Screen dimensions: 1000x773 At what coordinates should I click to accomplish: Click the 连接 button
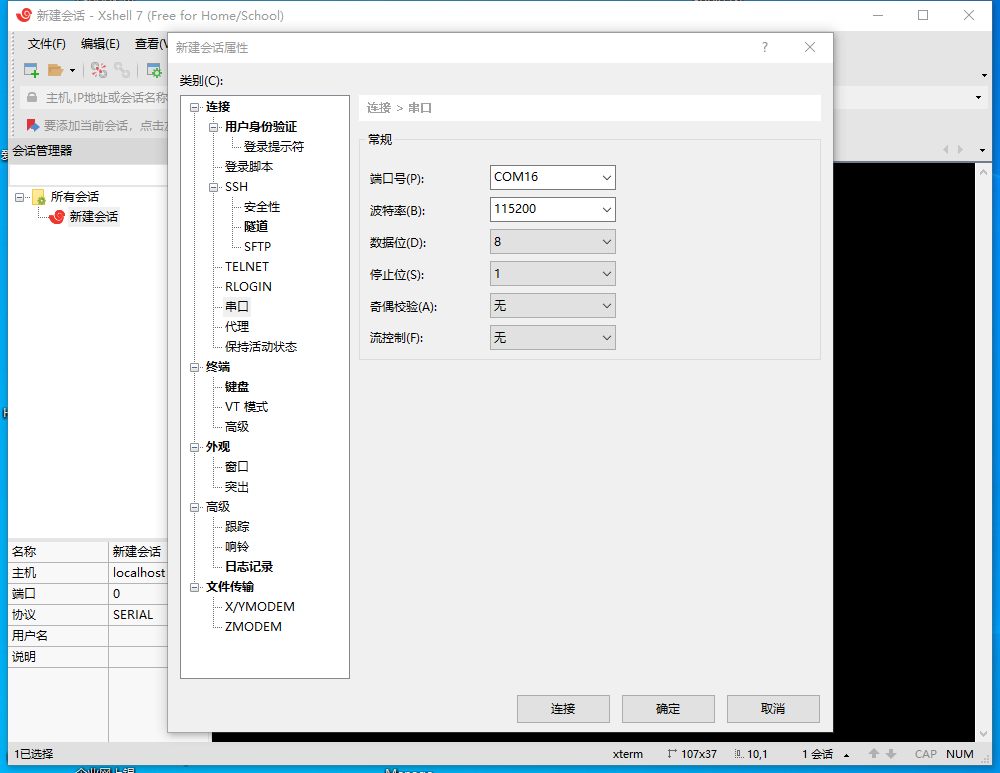(x=563, y=709)
